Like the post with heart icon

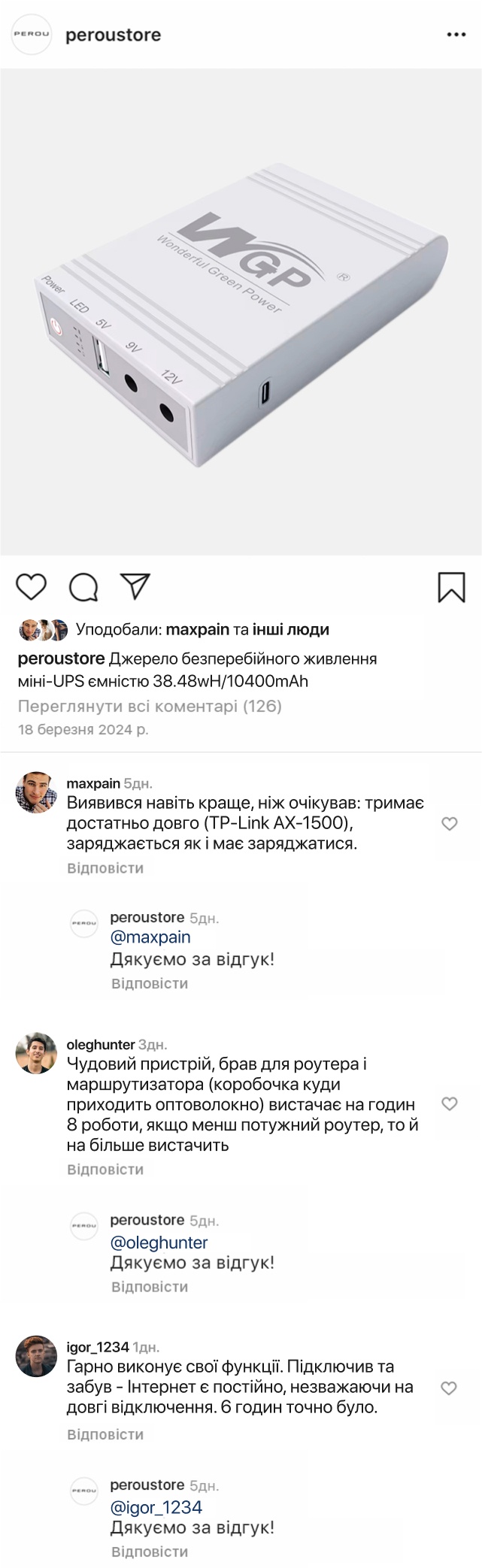point(32,587)
